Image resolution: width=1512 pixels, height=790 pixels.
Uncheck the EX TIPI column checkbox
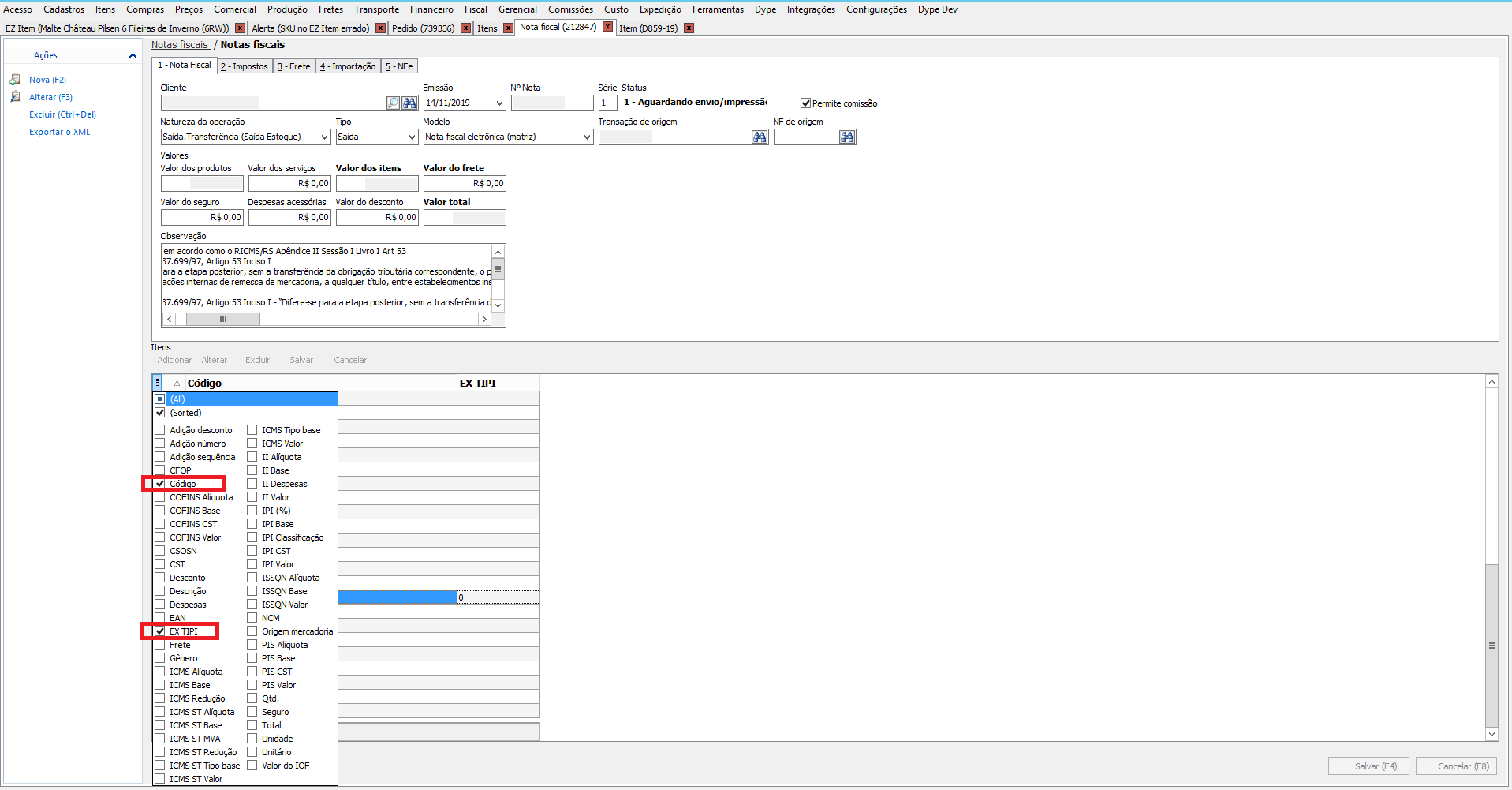point(160,631)
